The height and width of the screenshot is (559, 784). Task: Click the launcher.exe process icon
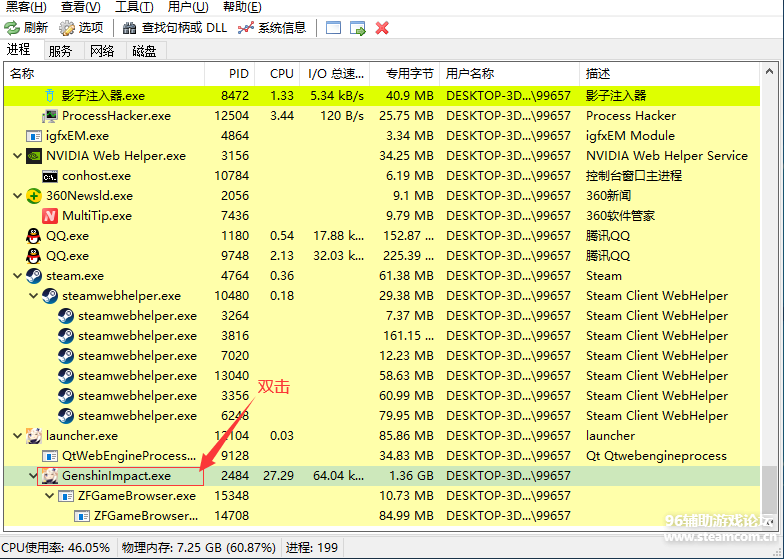(x=34, y=436)
